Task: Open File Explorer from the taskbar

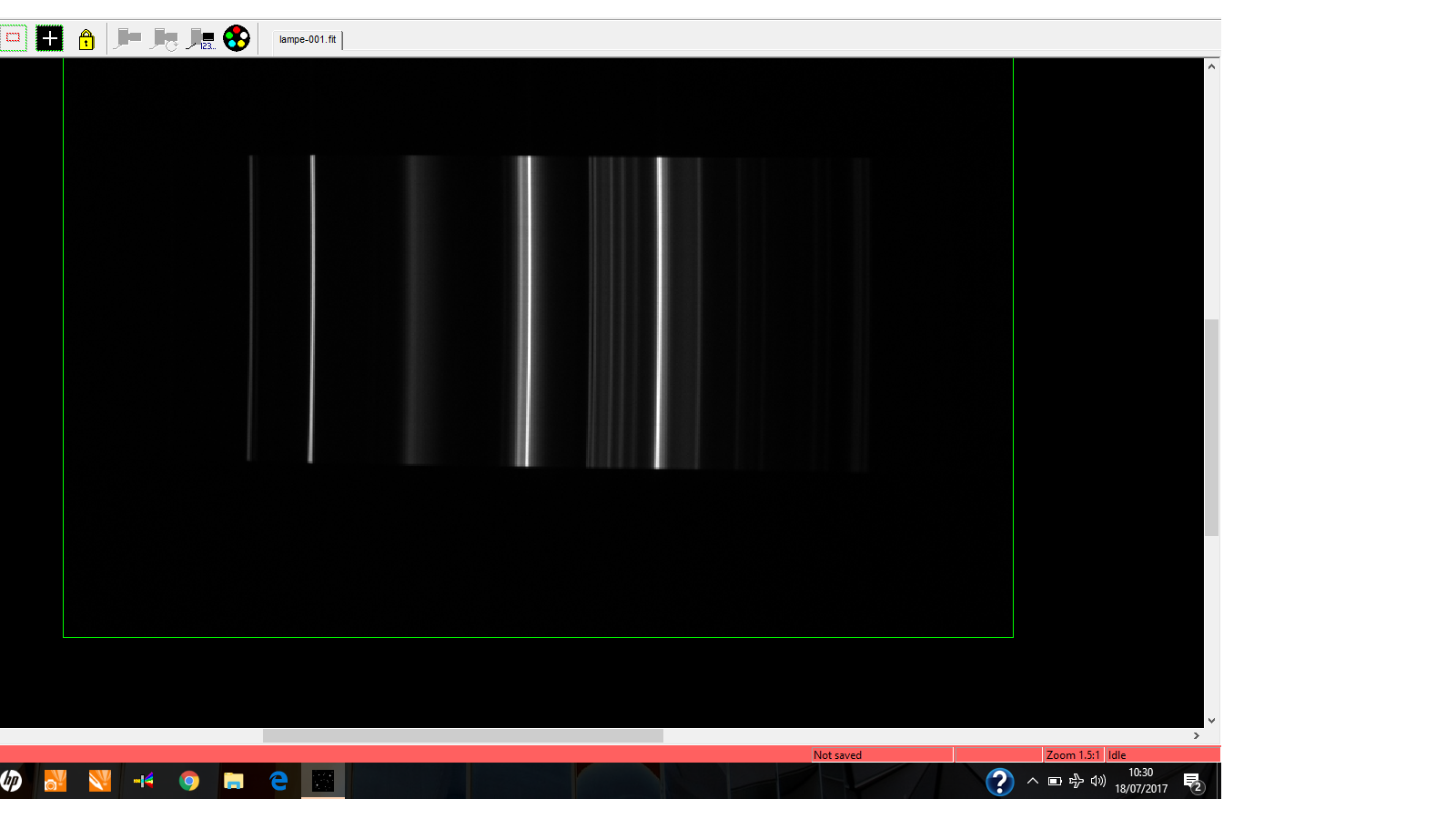Action: 234,781
